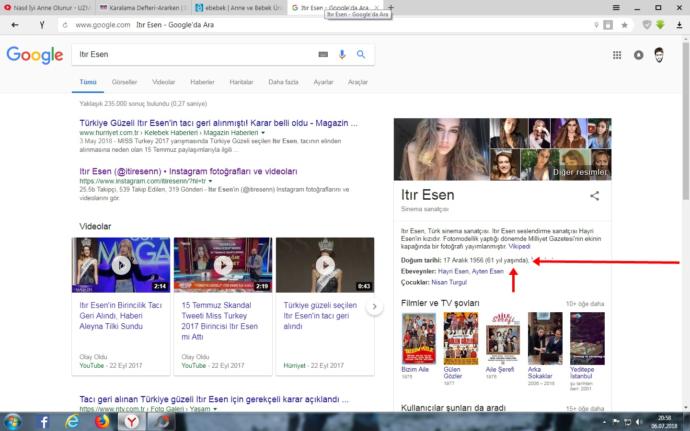Click the gray protect shield icon
This screenshot has height=431, width=690.
pyautogui.click(x=646, y=25)
